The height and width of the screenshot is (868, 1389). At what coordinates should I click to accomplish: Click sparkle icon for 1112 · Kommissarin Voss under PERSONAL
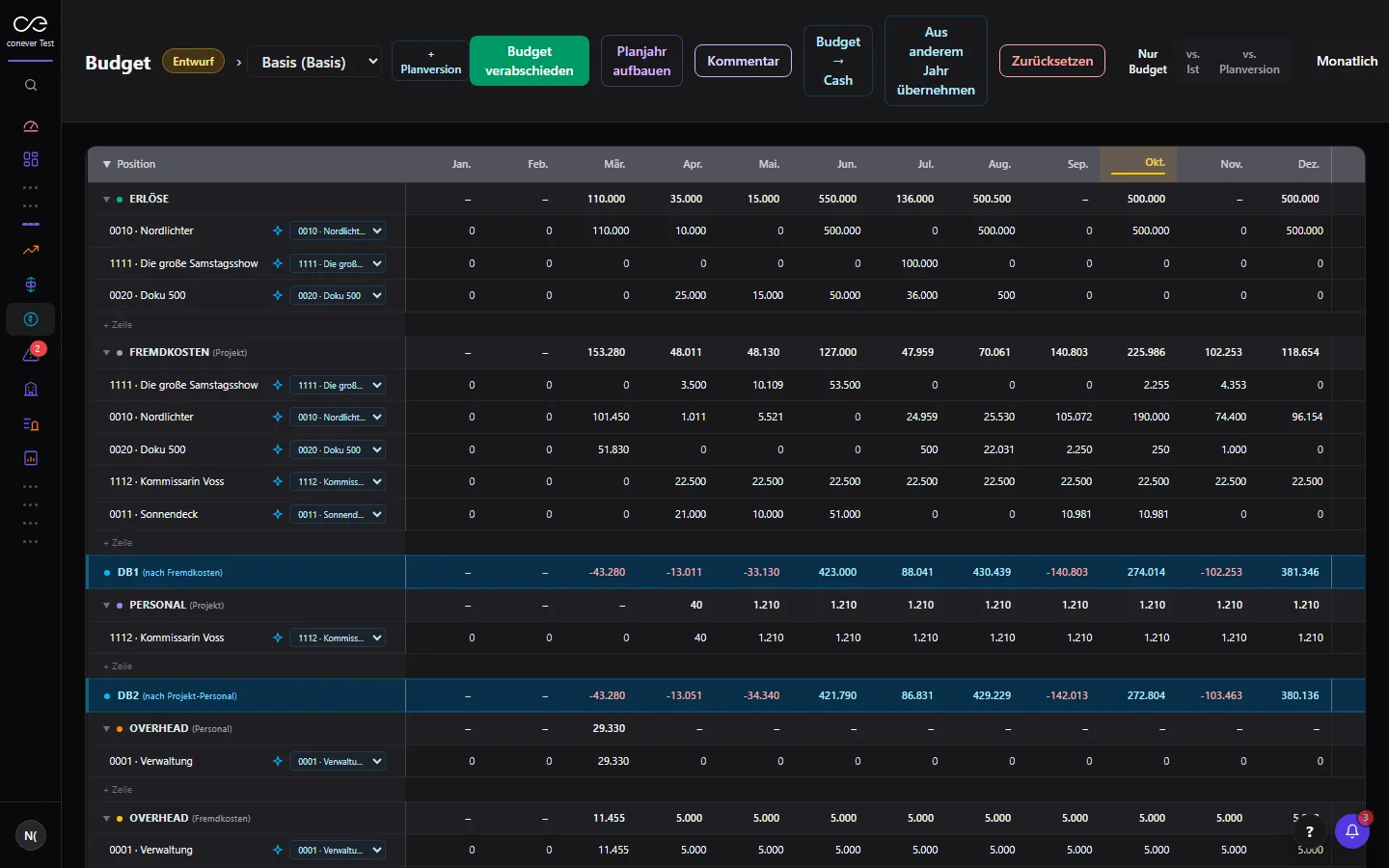278,638
